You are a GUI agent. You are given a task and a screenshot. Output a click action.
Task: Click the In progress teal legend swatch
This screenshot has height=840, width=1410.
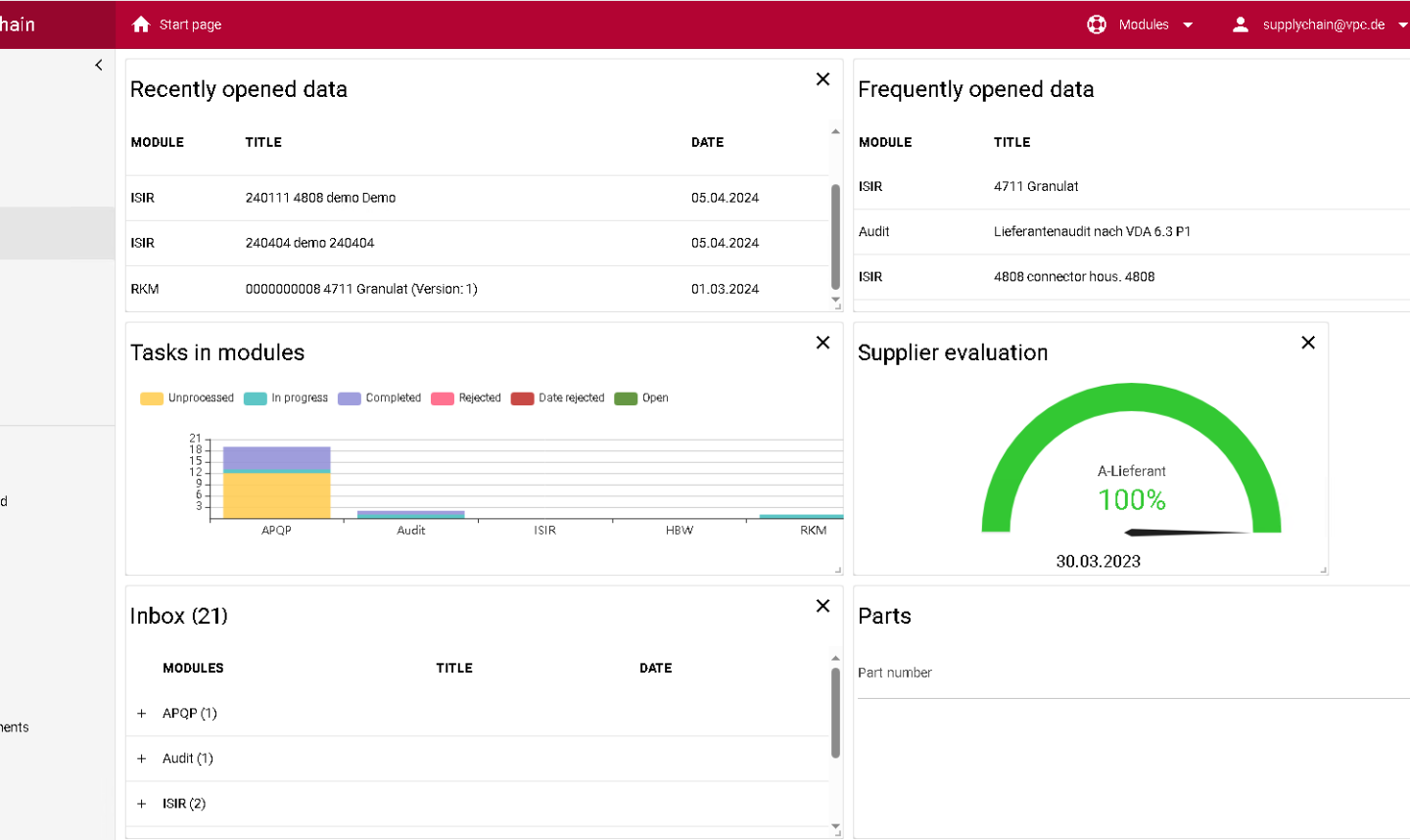256,398
